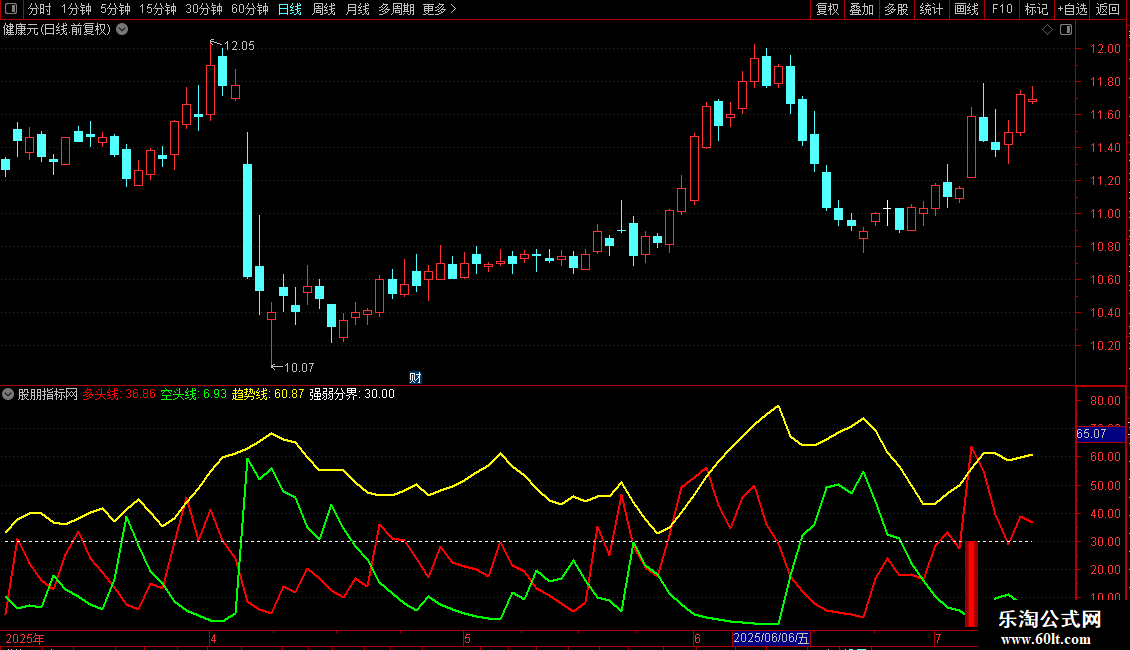
Task: Select the 15分钟 period tab
Action: (158, 9)
